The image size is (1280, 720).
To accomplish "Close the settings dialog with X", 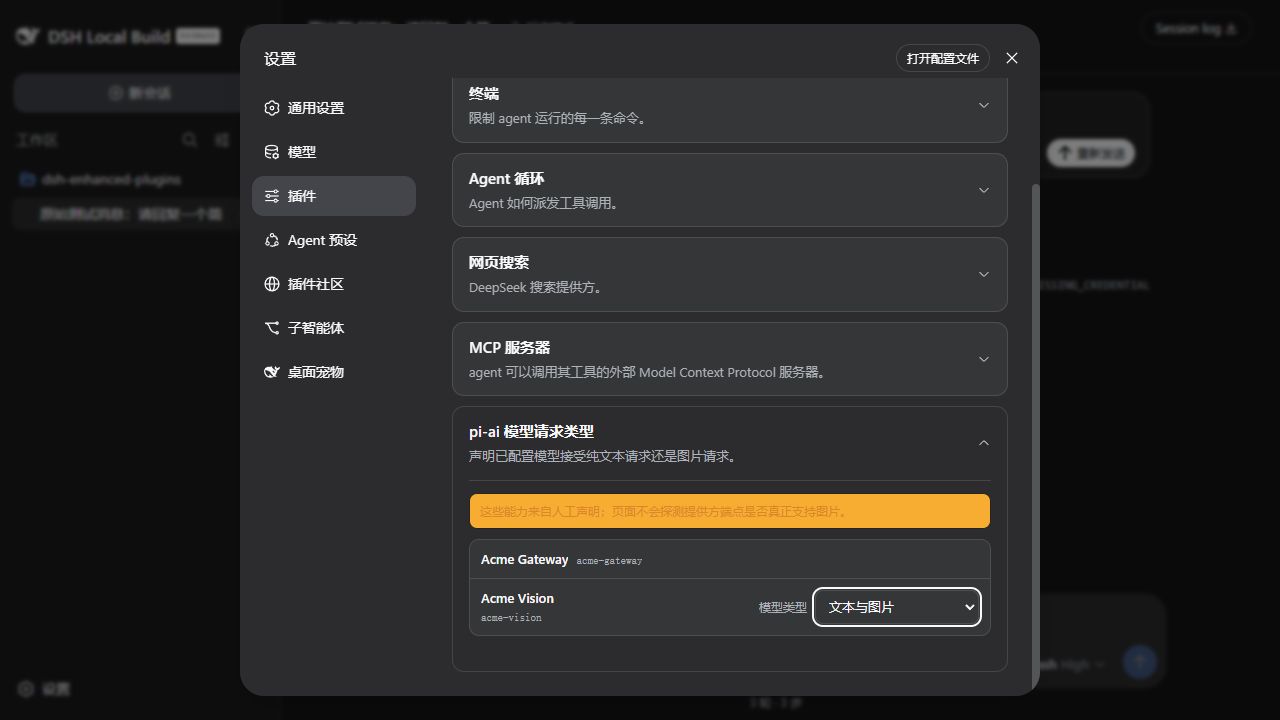I will click(x=1012, y=58).
